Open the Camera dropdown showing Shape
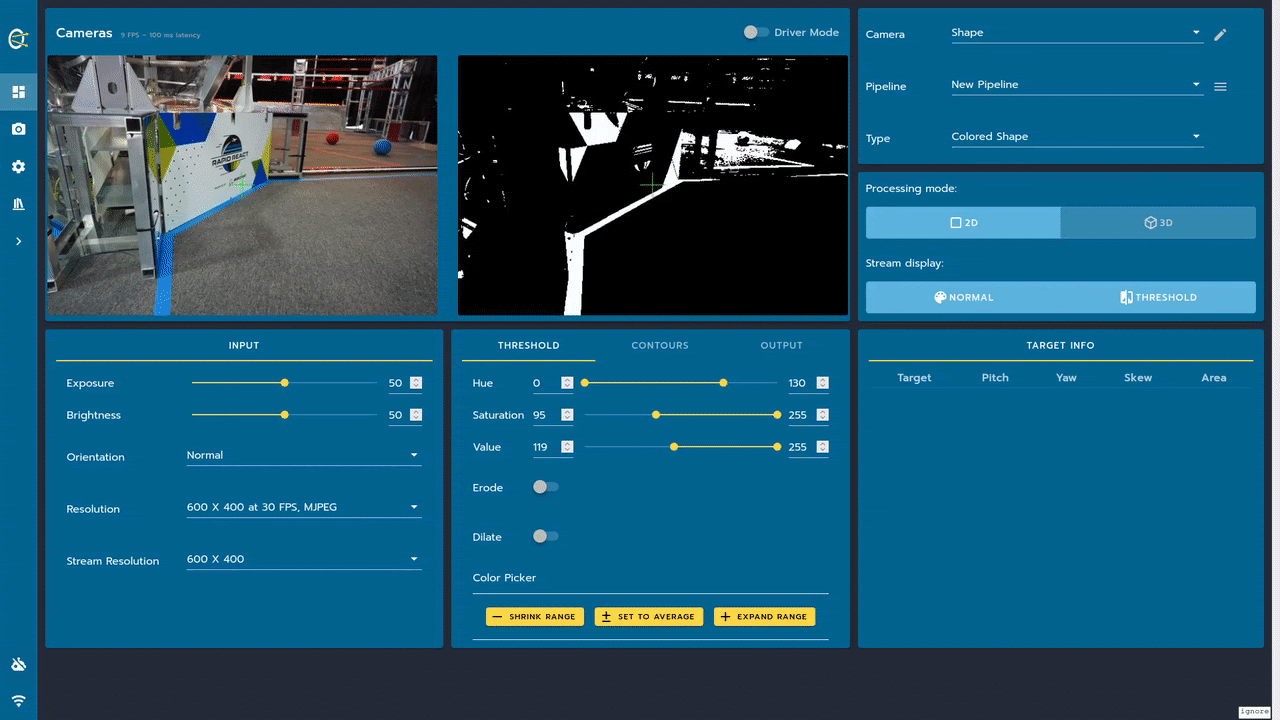The height and width of the screenshot is (720, 1280). 1076,33
